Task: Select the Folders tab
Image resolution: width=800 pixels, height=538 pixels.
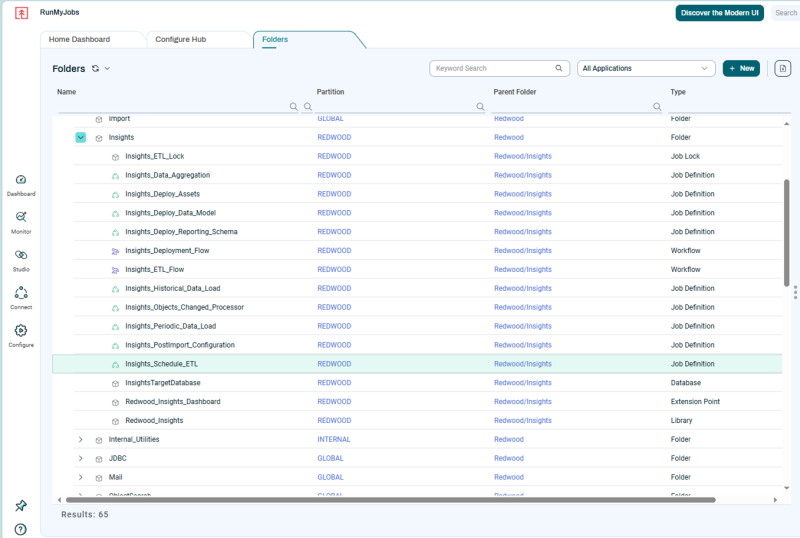Action: [x=275, y=39]
